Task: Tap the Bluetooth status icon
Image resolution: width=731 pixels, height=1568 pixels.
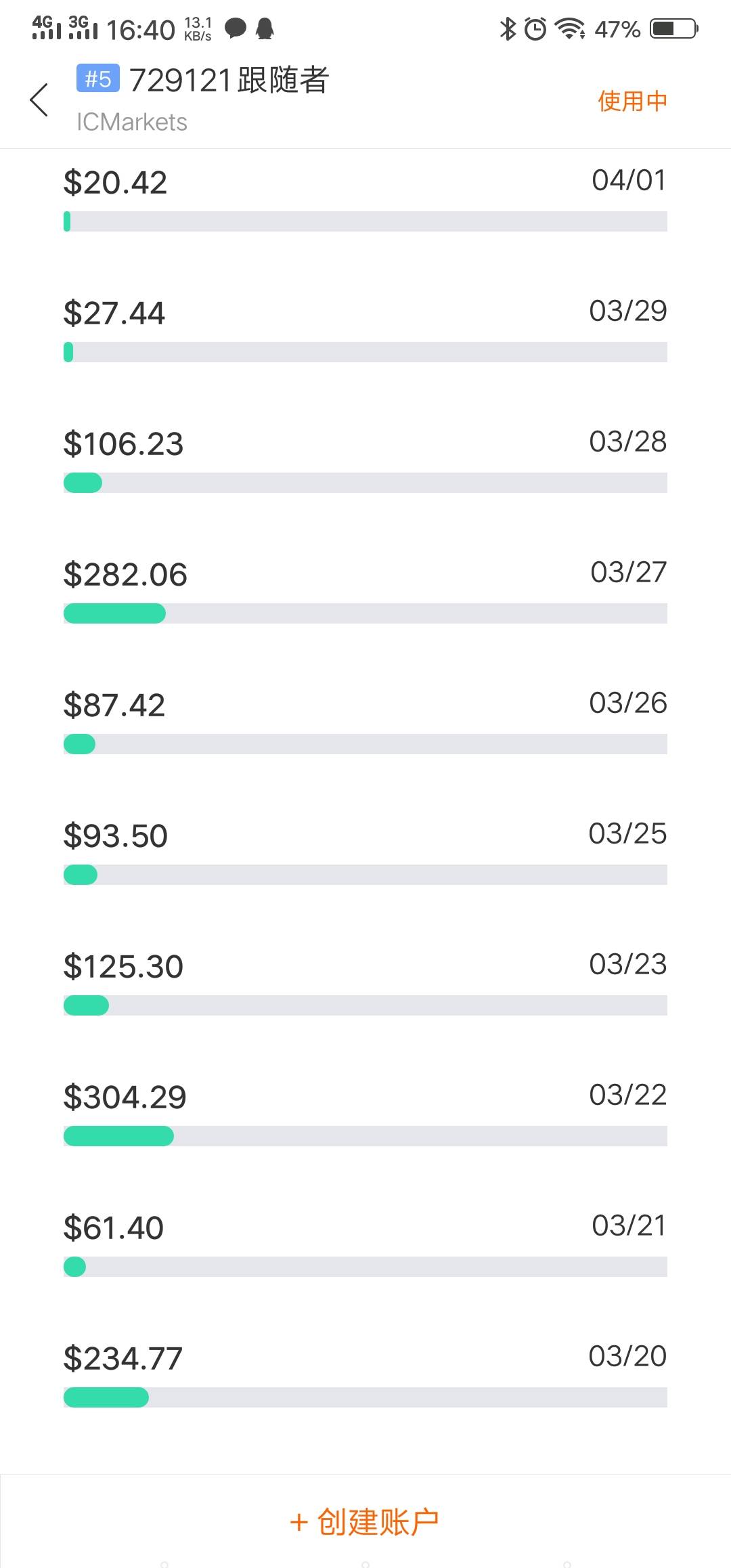Action: [x=508, y=28]
